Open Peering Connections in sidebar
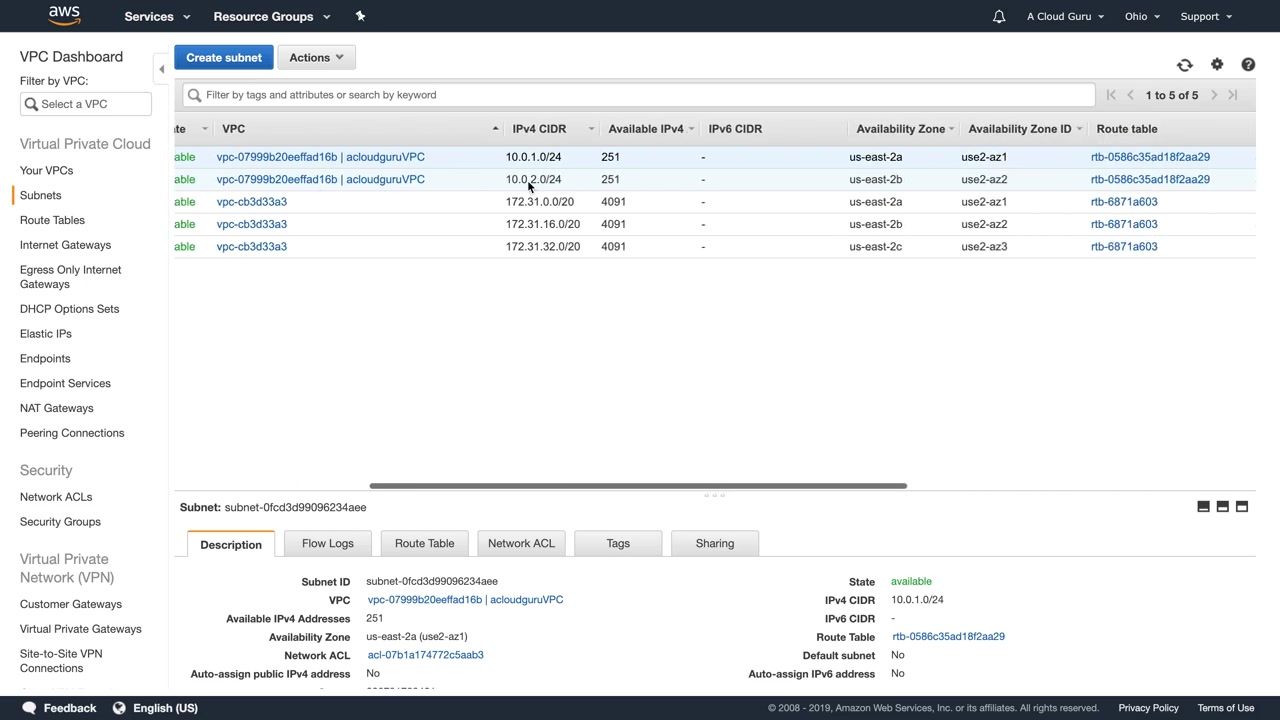This screenshot has height=720, width=1280. click(72, 433)
